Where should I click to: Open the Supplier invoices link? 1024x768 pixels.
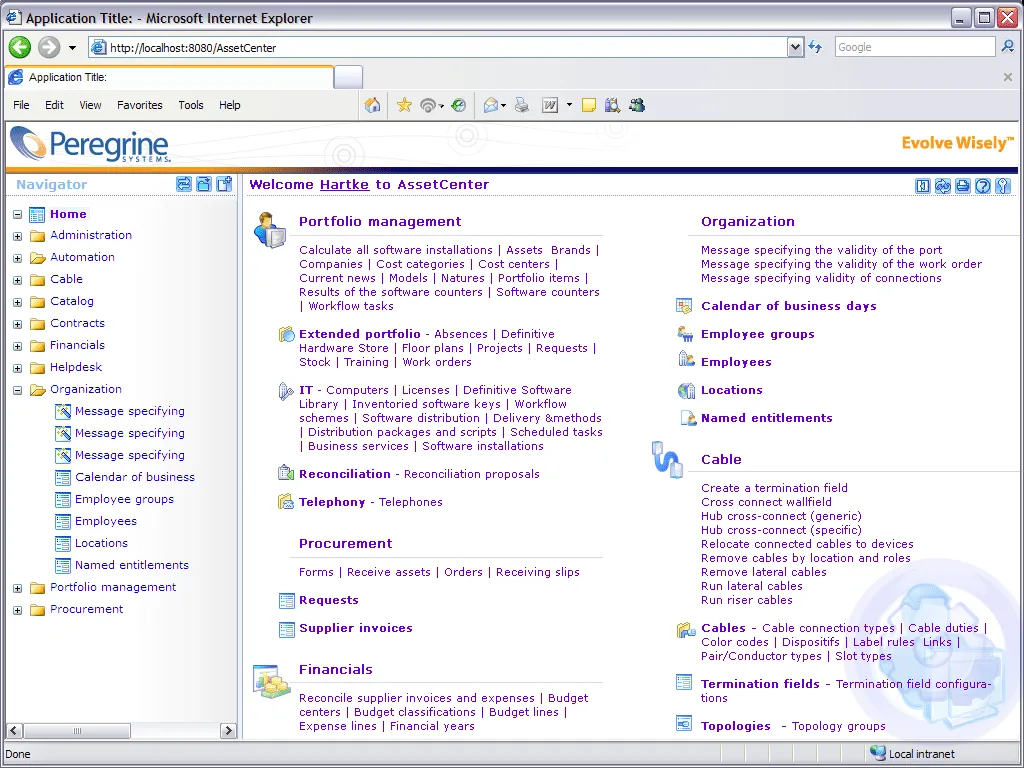(x=356, y=628)
